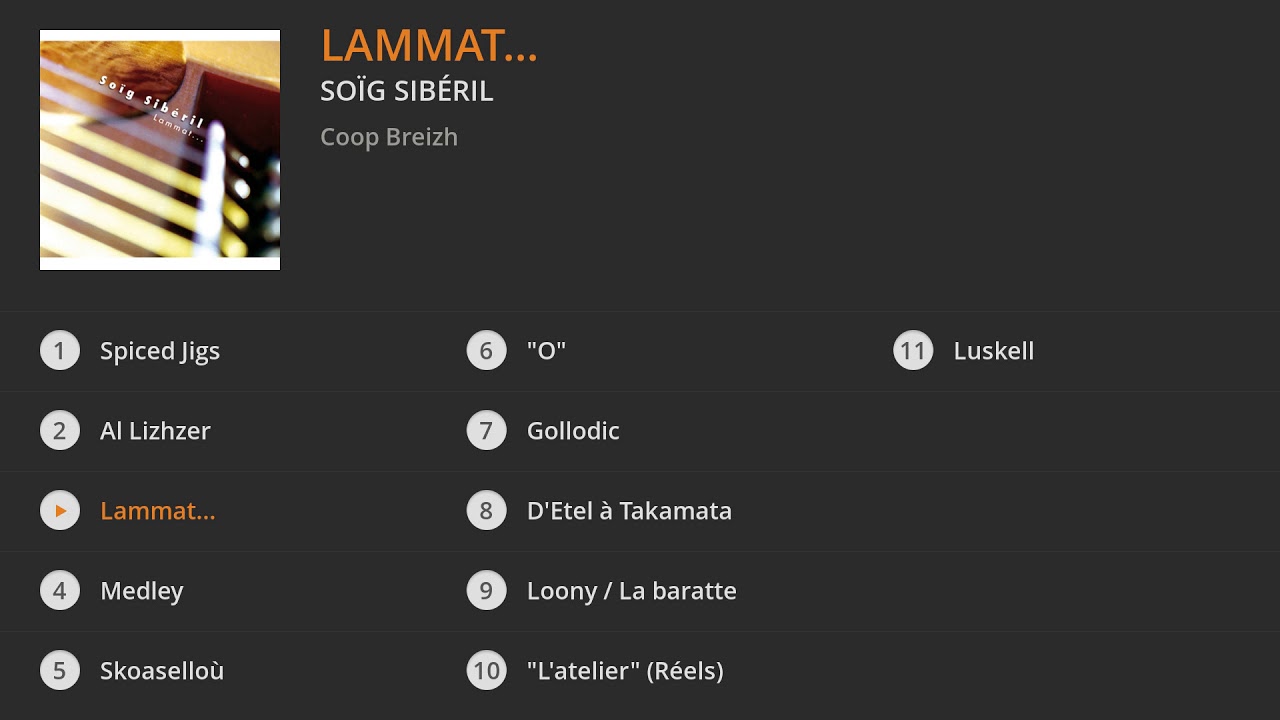Open the Lammat... album cover thumbnail
Viewport: 1280px width, 720px height.
[160, 150]
